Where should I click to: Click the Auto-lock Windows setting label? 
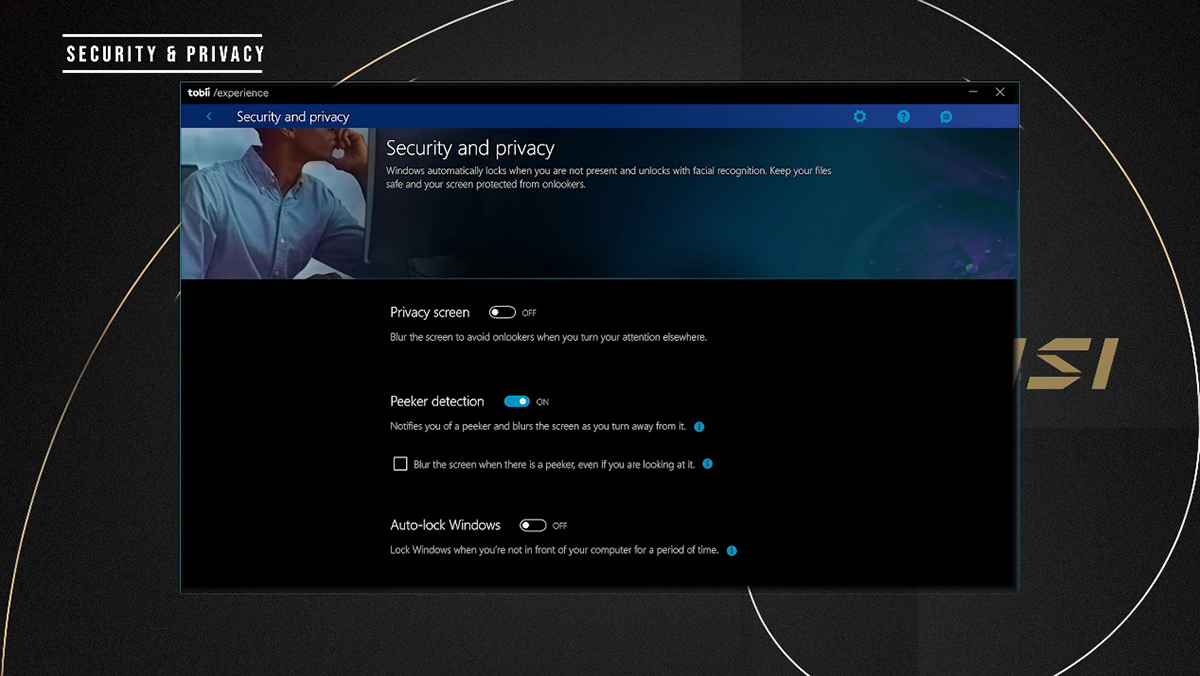445,525
